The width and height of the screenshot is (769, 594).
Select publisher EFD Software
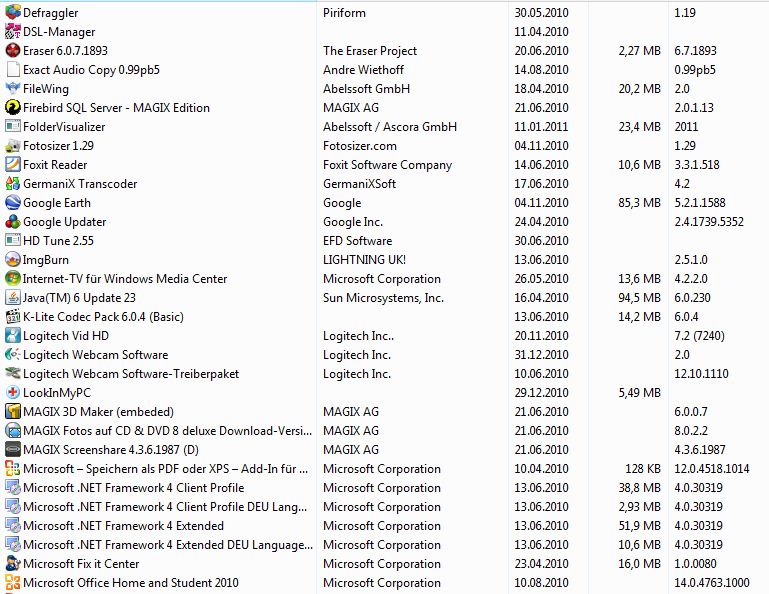[x=357, y=241]
